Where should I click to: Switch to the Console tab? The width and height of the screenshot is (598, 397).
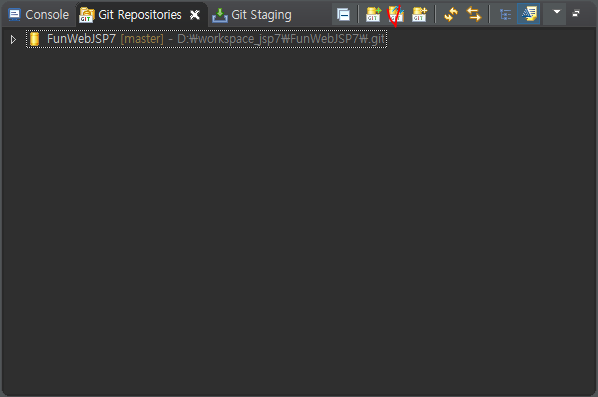click(x=39, y=15)
